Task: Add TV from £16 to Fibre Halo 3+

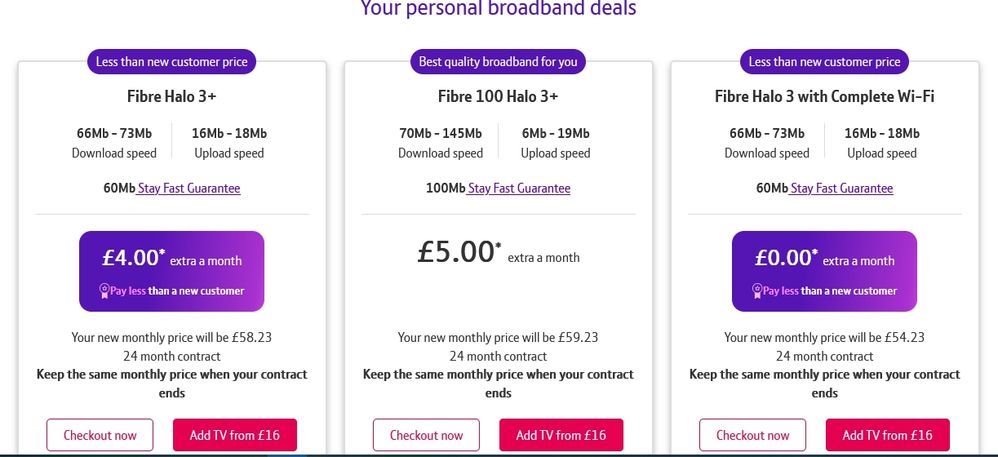Action: [235, 435]
